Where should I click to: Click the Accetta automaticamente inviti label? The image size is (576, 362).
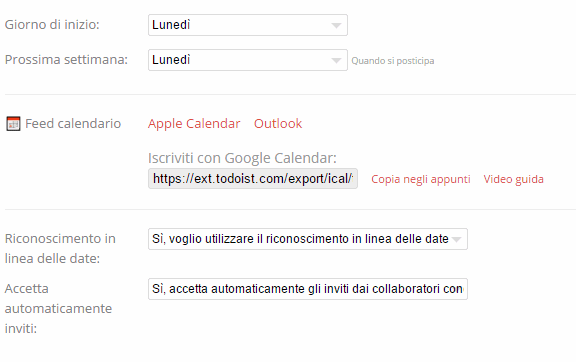(58, 308)
